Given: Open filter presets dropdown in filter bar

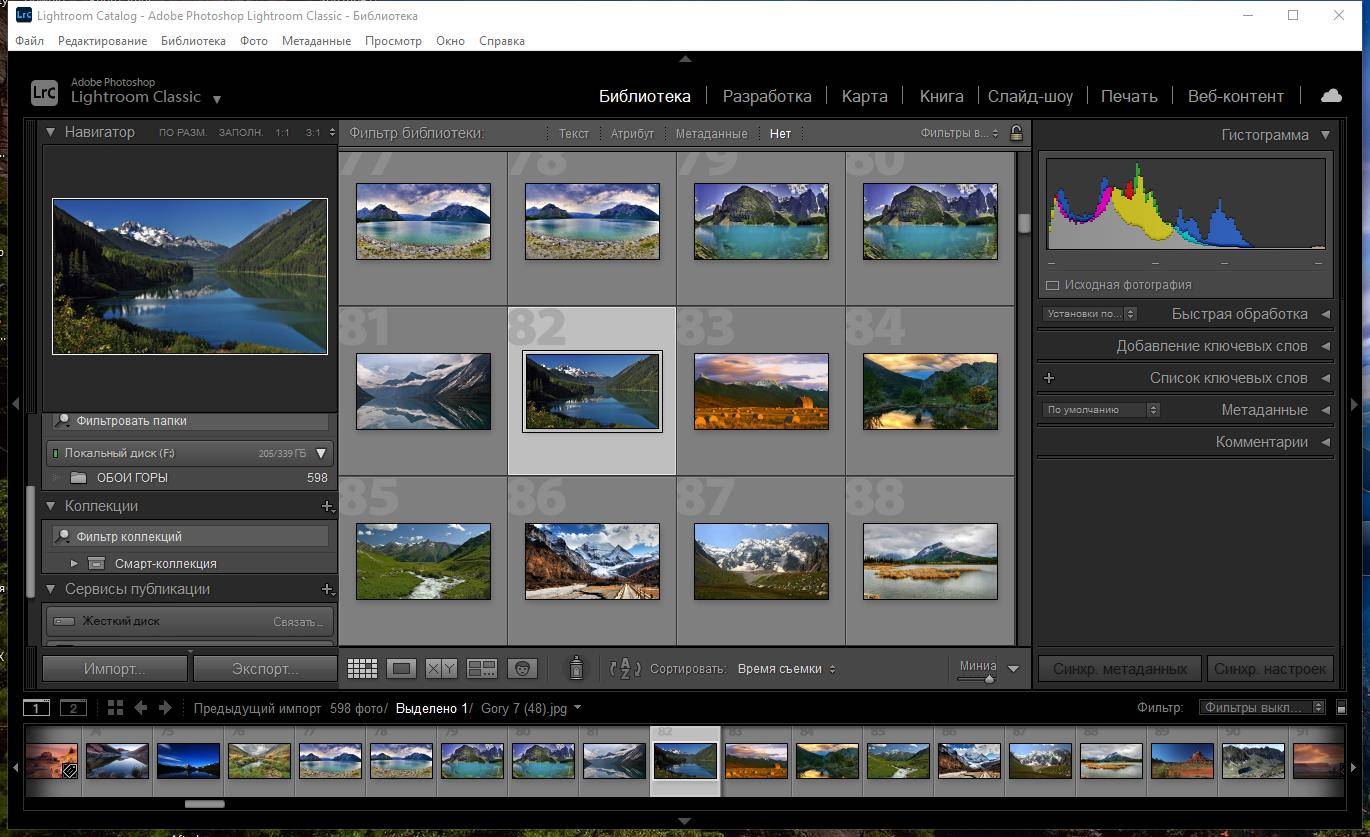Looking at the screenshot, I should [x=960, y=133].
